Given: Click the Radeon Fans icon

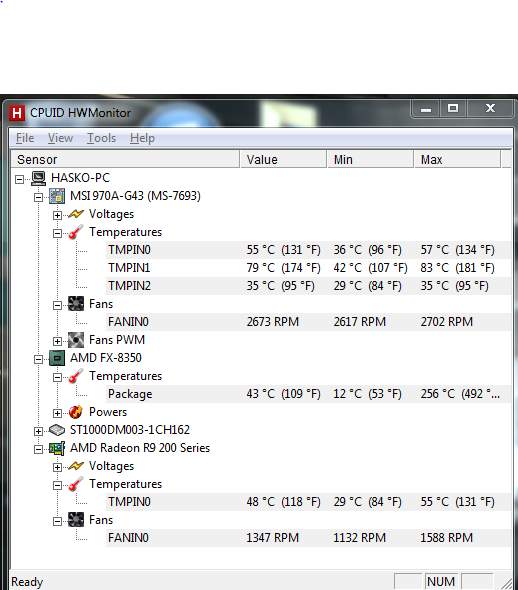Looking at the screenshot, I should [76, 520].
